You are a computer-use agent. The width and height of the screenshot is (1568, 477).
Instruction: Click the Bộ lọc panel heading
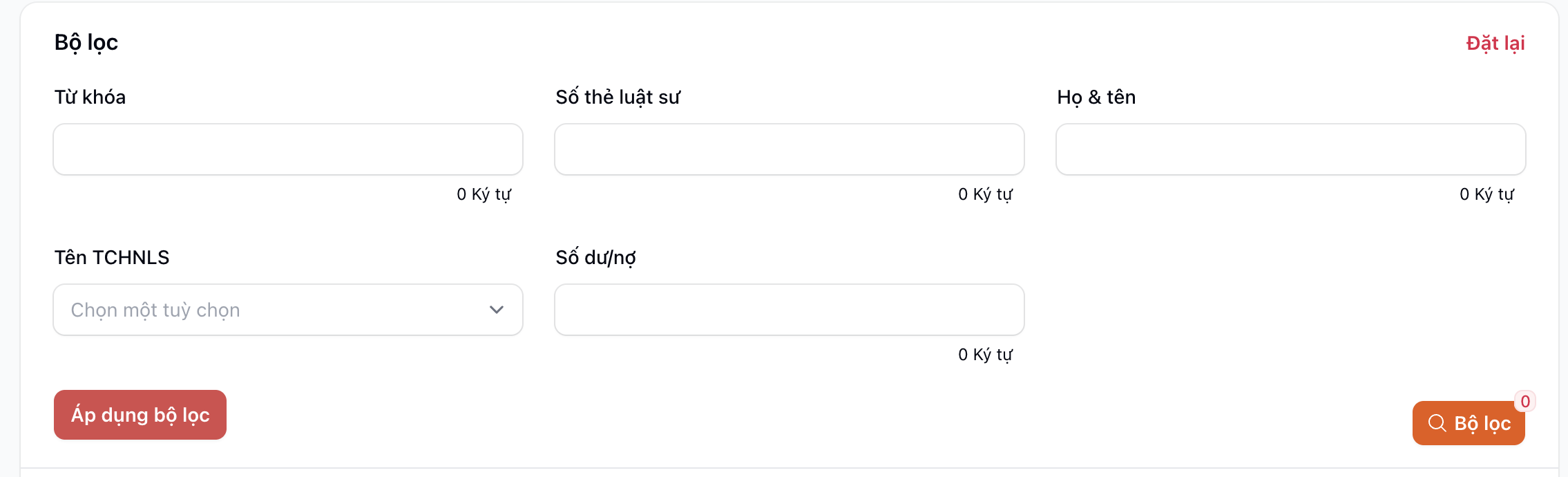click(x=86, y=43)
